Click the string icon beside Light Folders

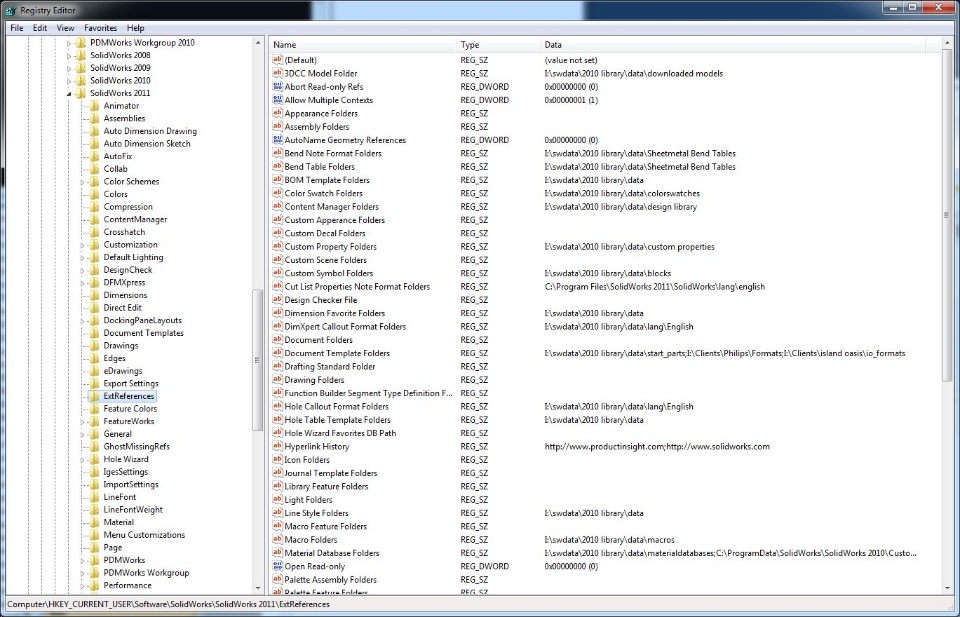click(277, 499)
